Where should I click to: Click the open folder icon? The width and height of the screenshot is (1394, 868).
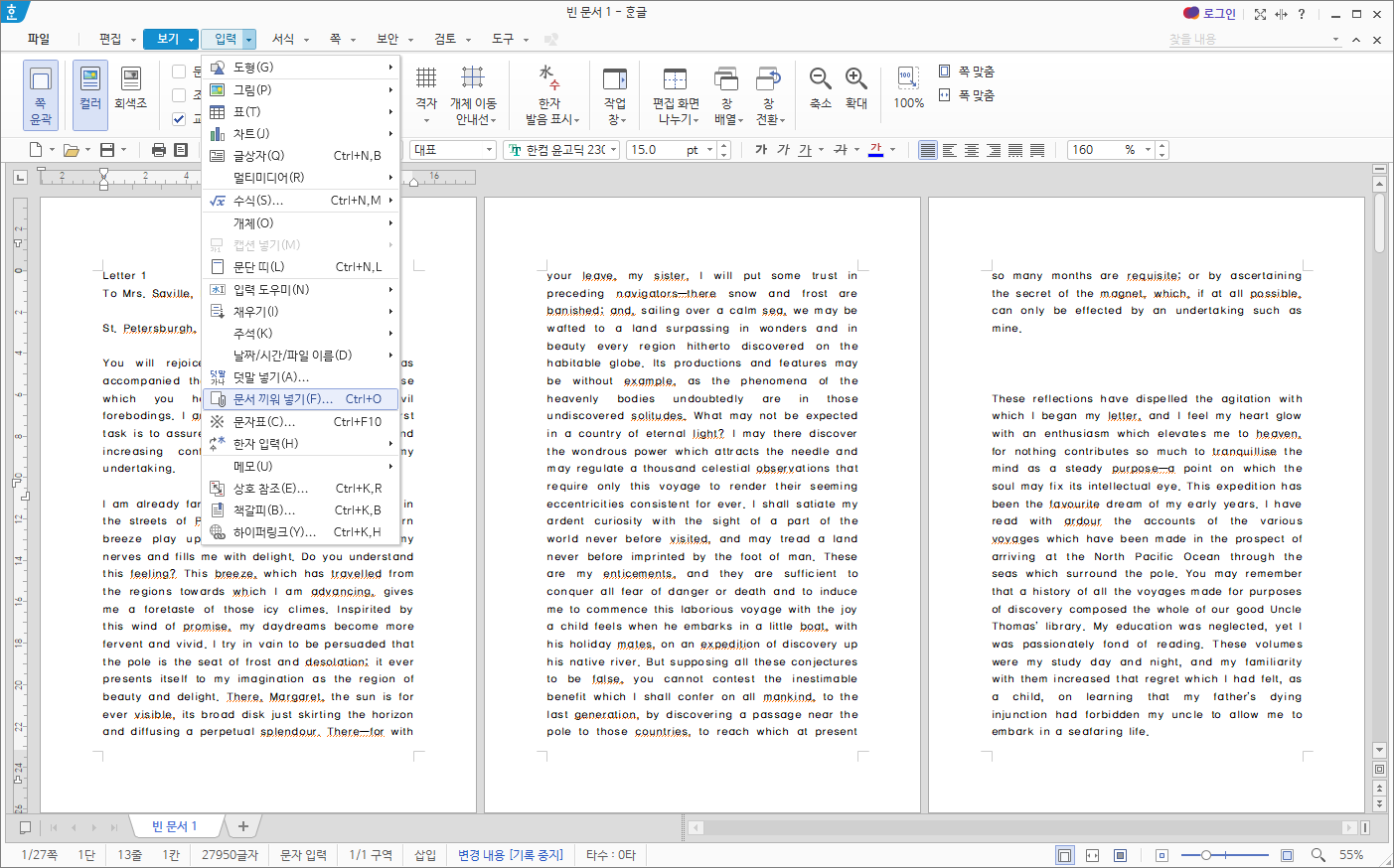click(x=71, y=150)
